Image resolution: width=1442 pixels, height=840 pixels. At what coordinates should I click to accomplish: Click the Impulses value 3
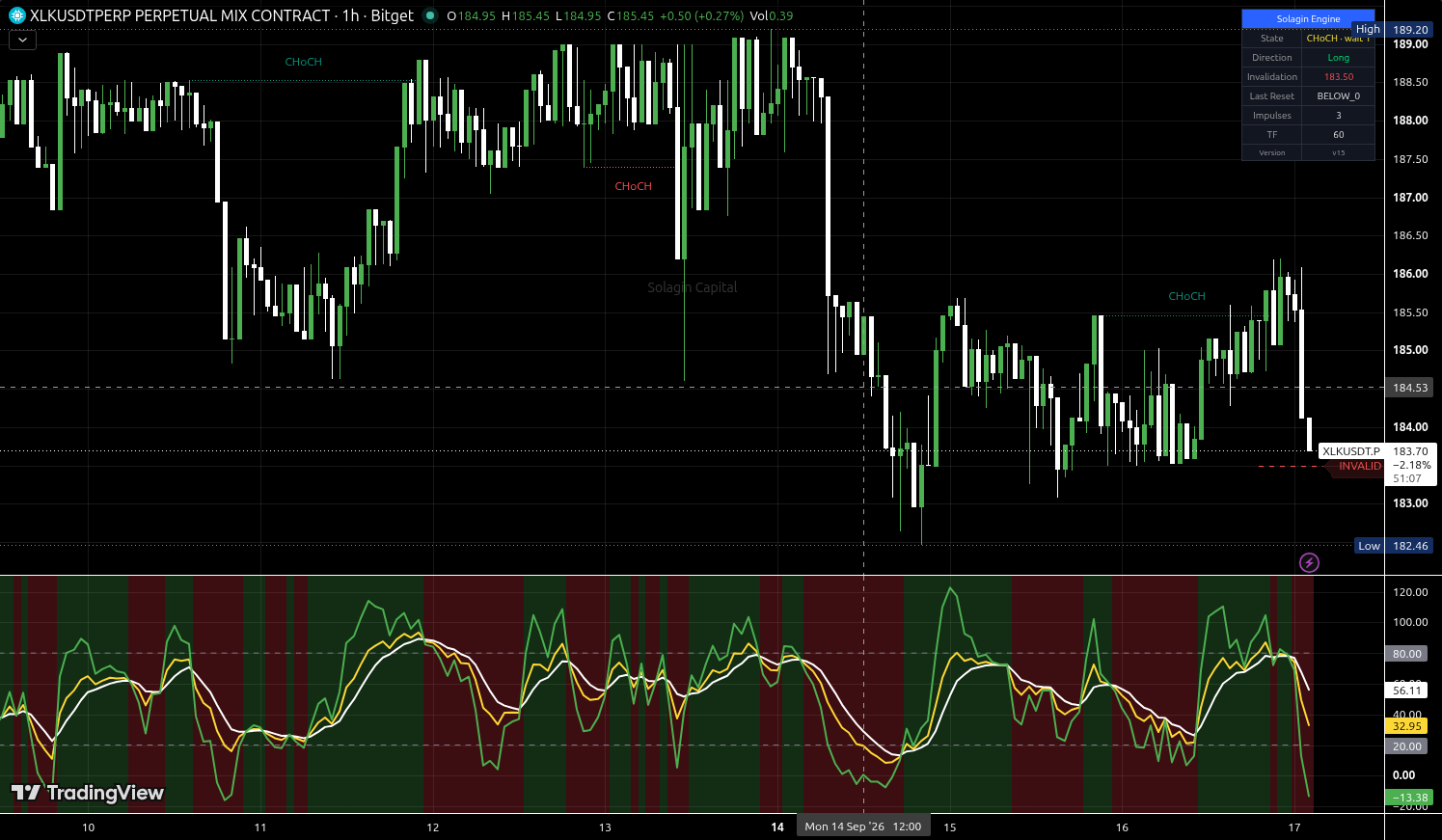(1338, 116)
